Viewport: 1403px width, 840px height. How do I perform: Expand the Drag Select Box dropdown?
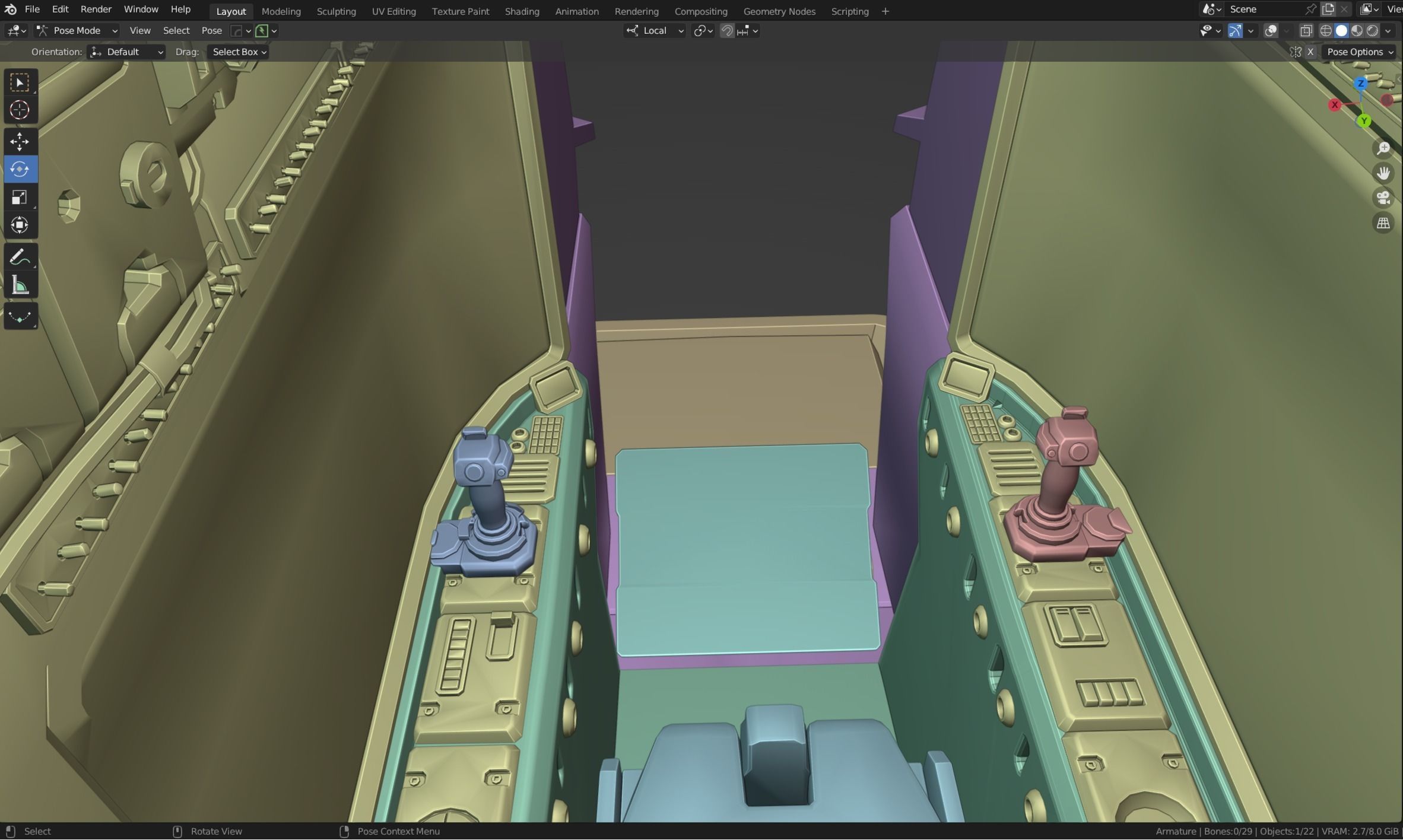pos(239,52)
